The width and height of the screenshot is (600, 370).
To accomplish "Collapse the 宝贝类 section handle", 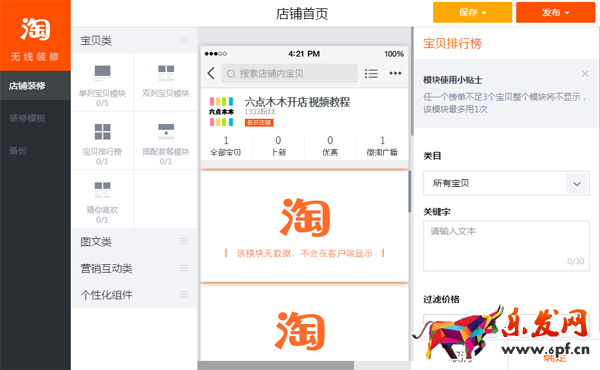I will (x=184, y=40).
